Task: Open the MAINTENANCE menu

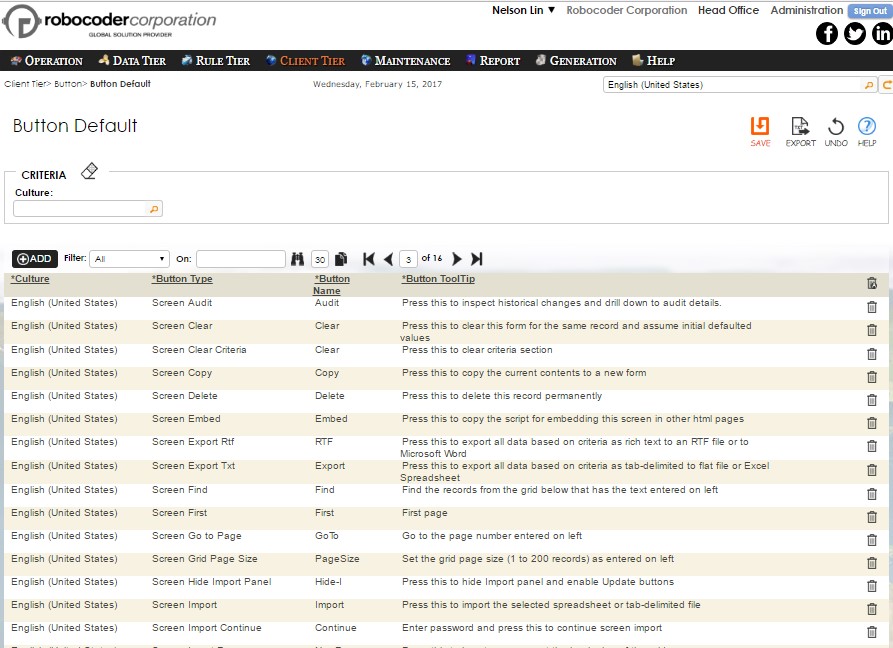Action: [x=405, y=60]
